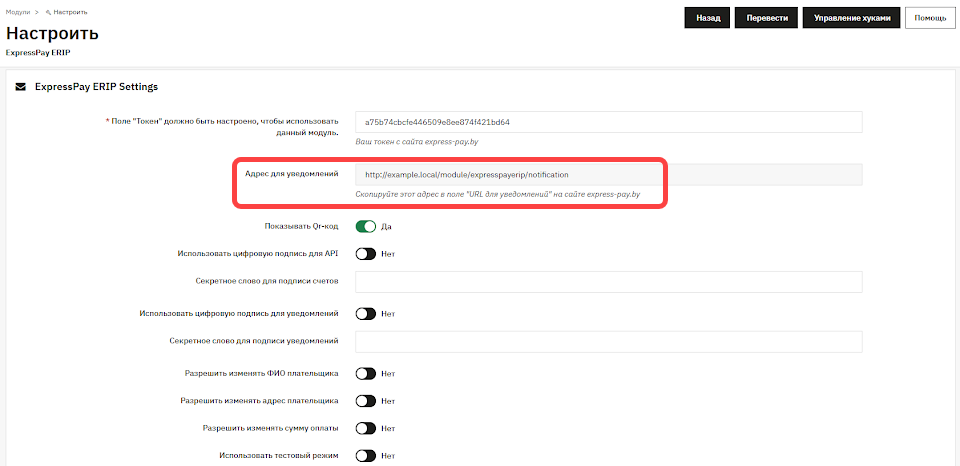Click the ExpressPay ERIP Settings heading
Image resolution: width=960 pixels, height=466 pixels.
click(97, 87)
